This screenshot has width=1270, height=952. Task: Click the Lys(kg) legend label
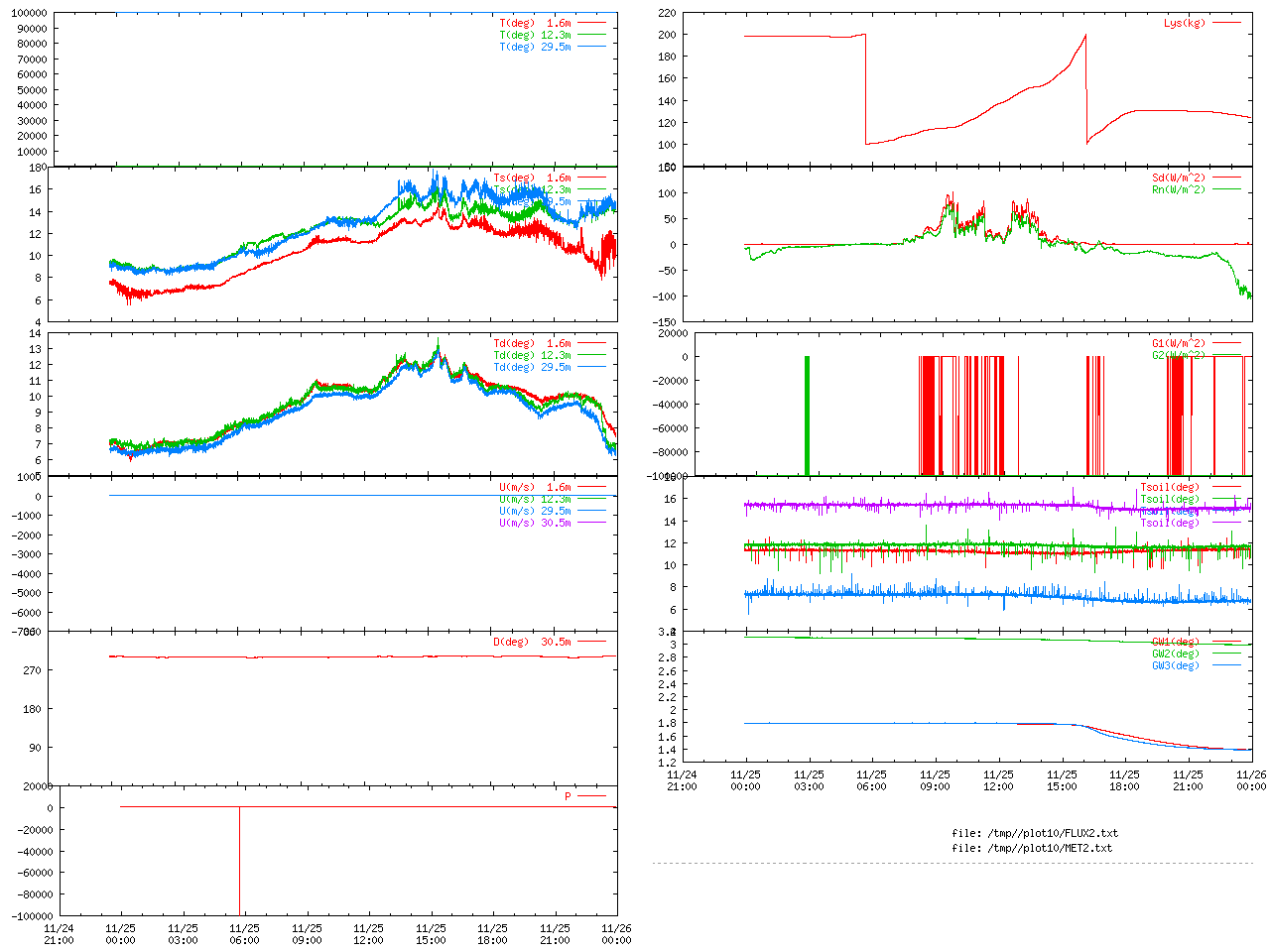(1184, 23)
